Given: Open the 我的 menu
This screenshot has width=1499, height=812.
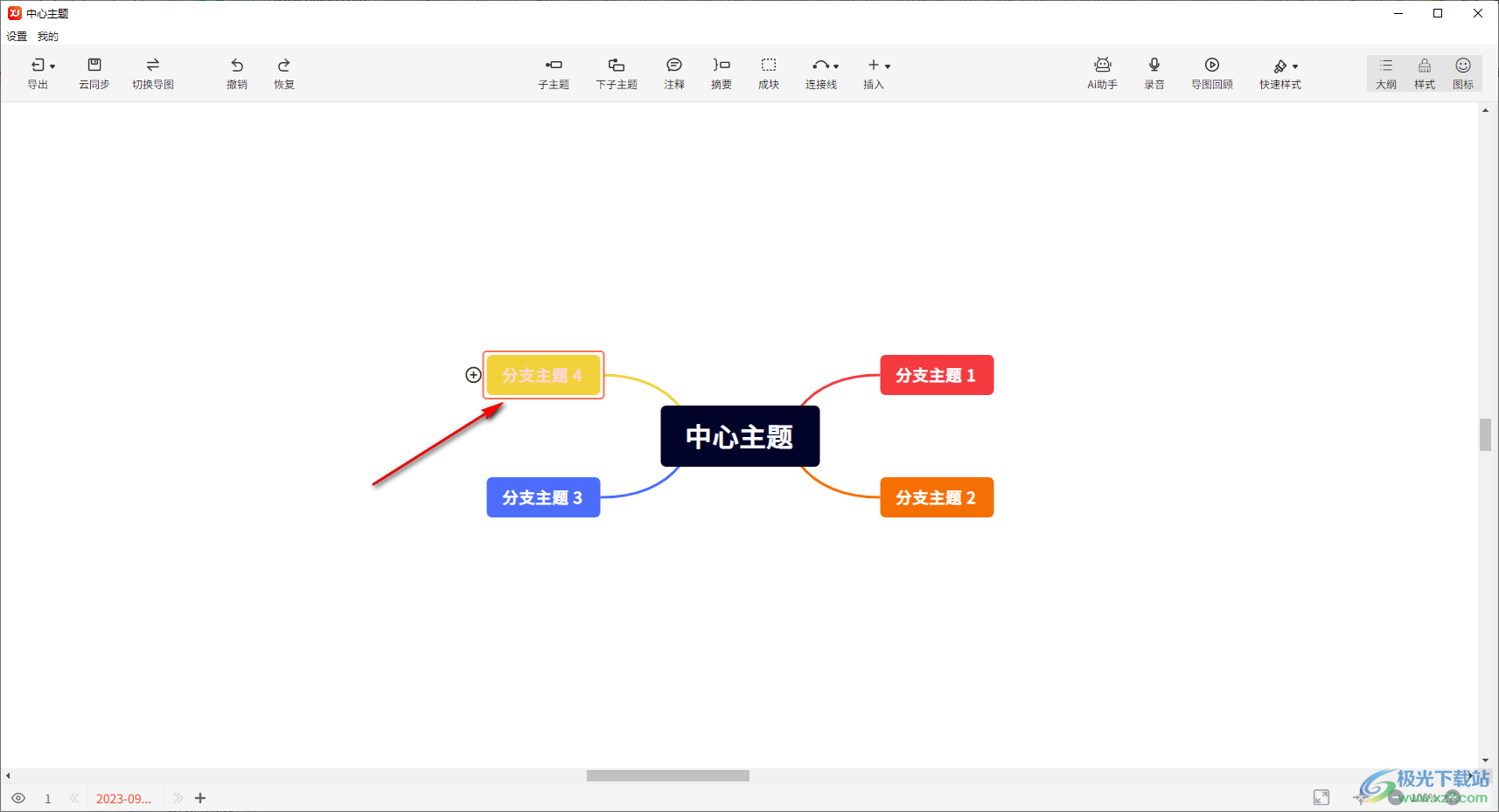Looking at the screenshot, I should click(x=48, y=37).
